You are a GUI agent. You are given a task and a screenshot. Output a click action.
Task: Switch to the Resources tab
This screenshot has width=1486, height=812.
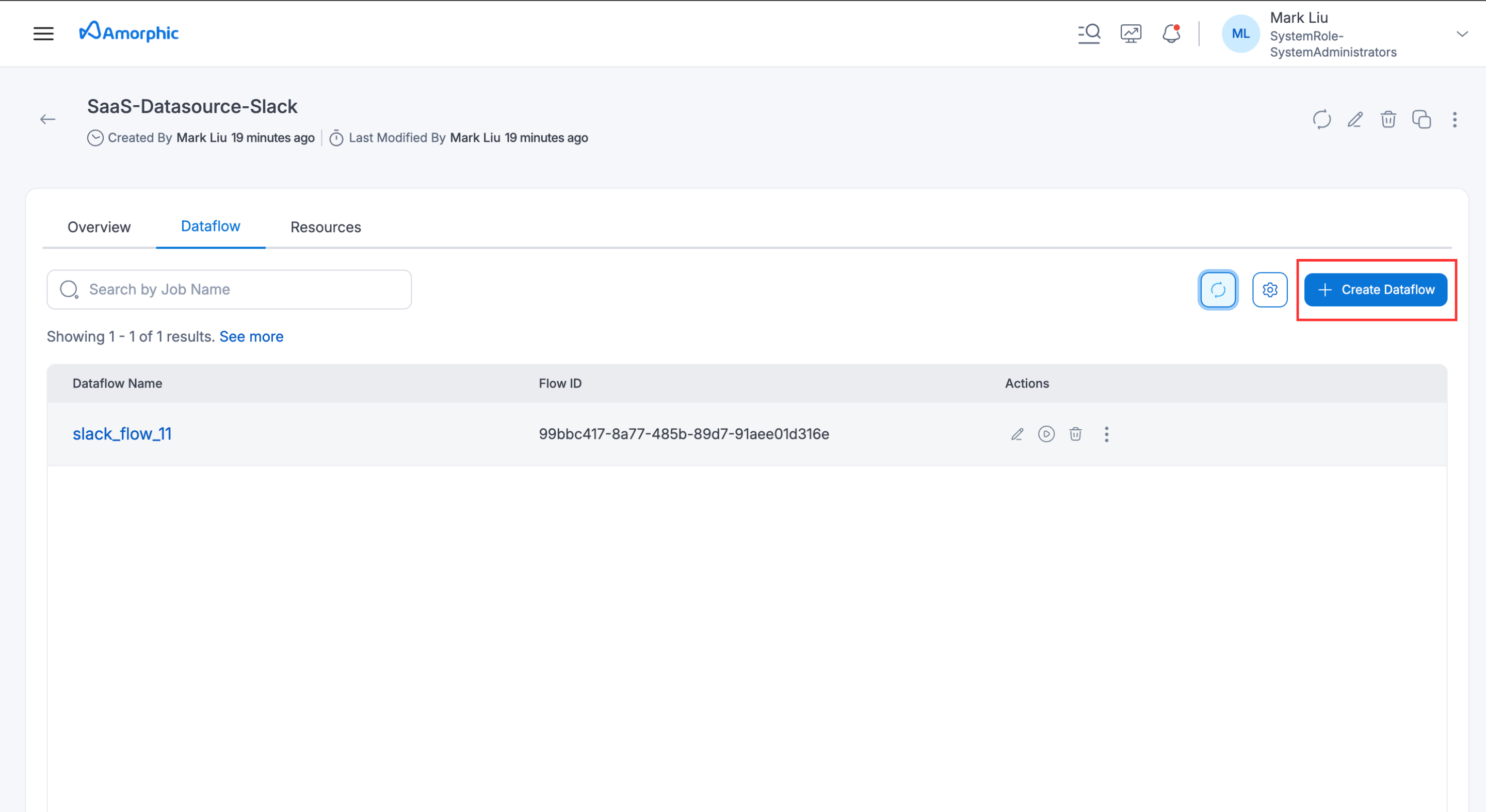click(x=326, y=226)
